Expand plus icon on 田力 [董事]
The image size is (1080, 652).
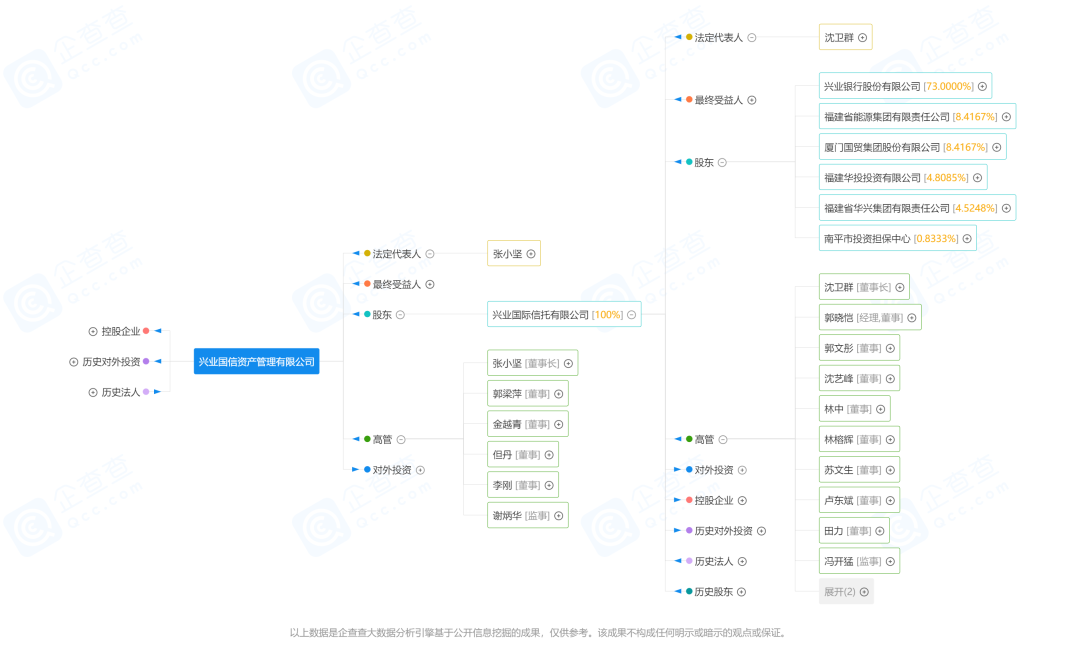(880, 531)
